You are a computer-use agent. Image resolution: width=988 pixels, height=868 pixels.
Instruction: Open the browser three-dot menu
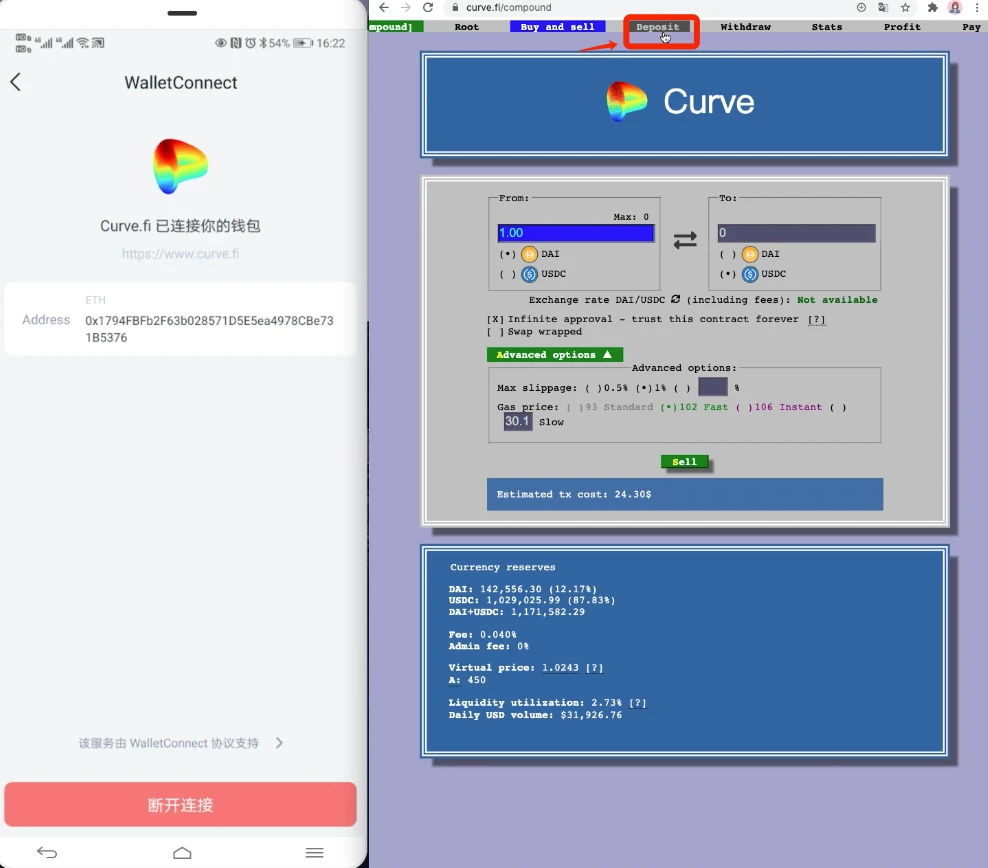977,8
